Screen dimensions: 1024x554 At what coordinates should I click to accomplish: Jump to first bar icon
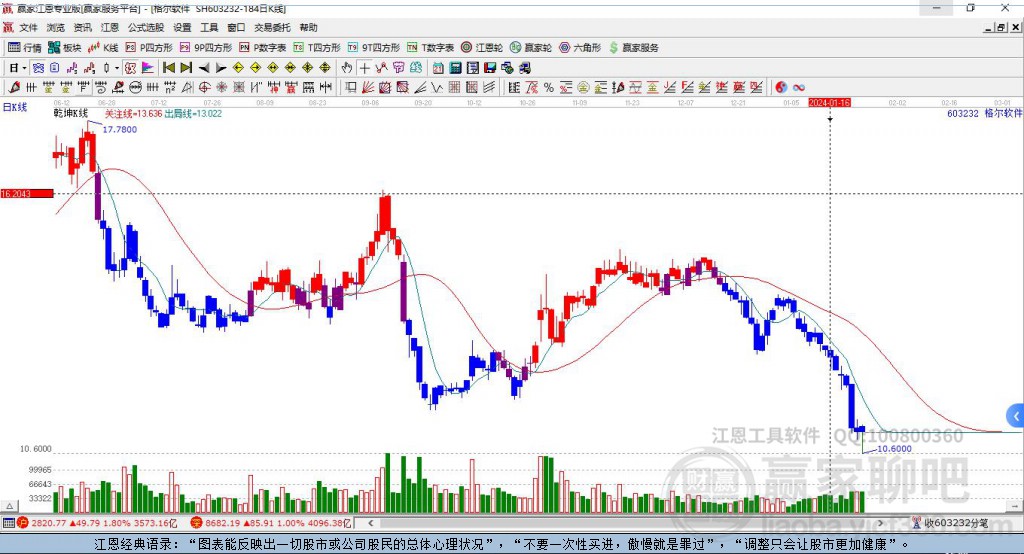click(169, 68)
